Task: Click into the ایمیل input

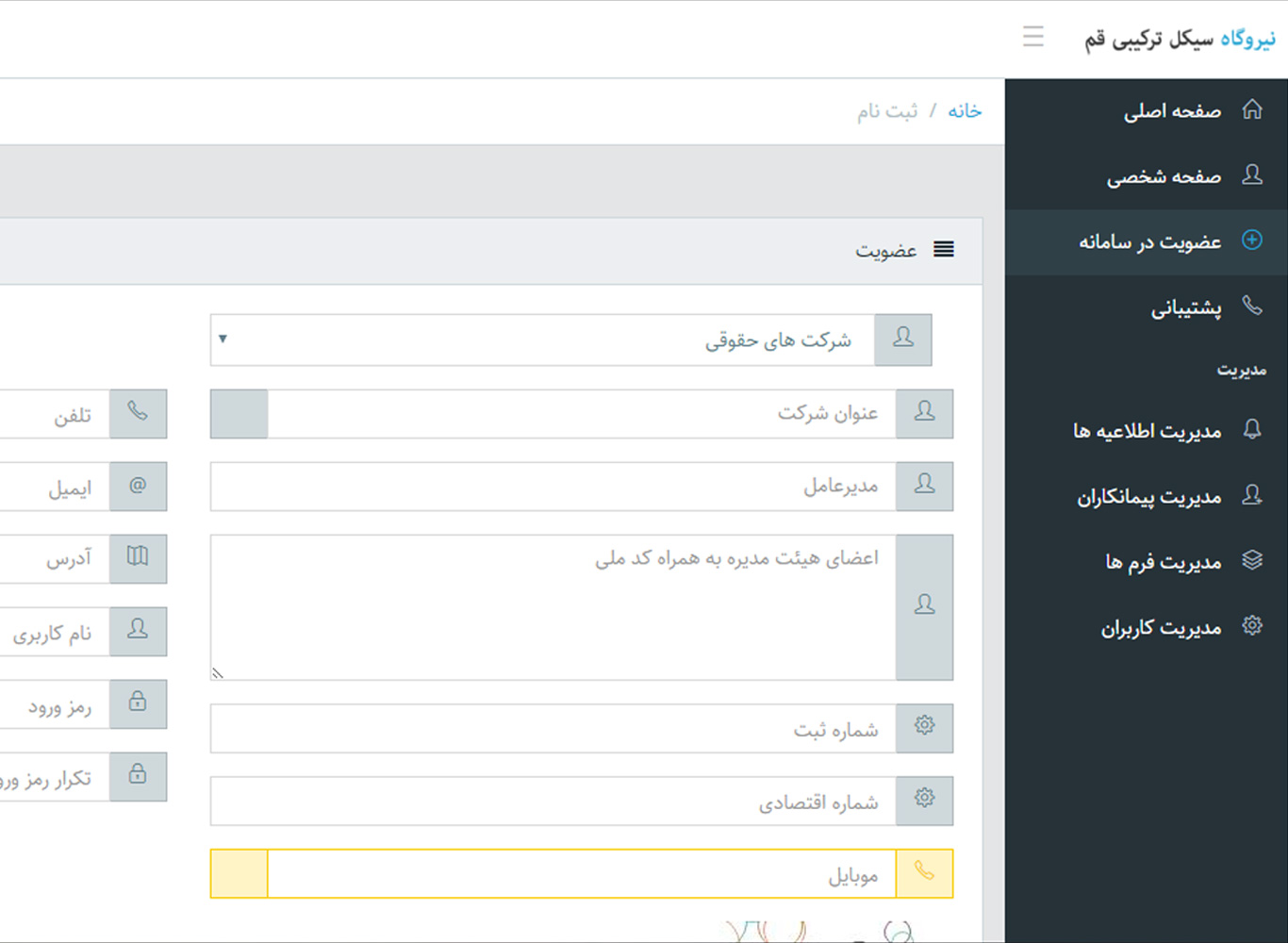Action: point(55,487)
